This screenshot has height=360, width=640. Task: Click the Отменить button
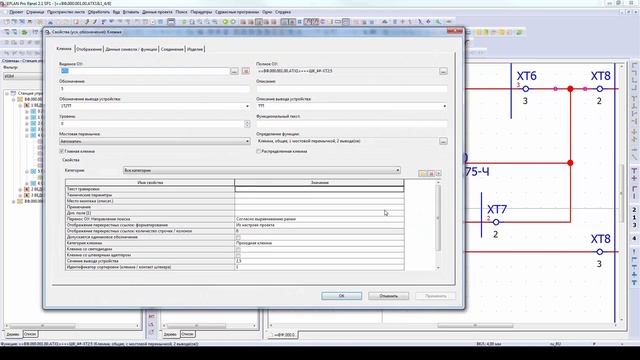pos(388,296)
